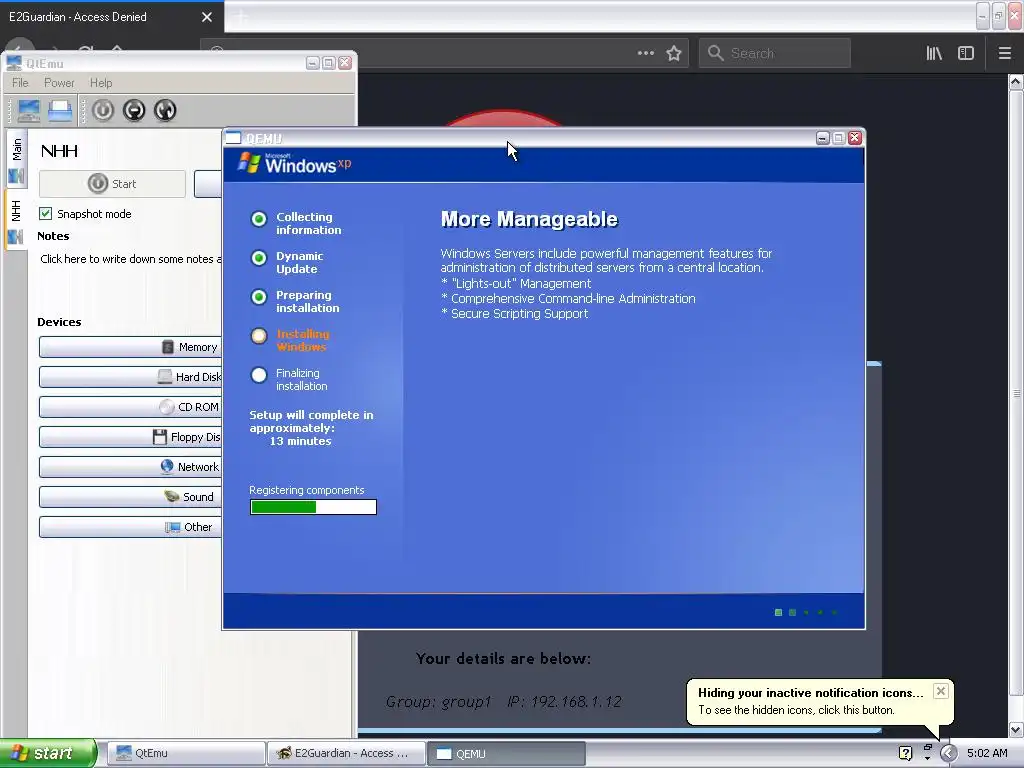Expand the Hard Disk device section

click(x=131, y=377)
